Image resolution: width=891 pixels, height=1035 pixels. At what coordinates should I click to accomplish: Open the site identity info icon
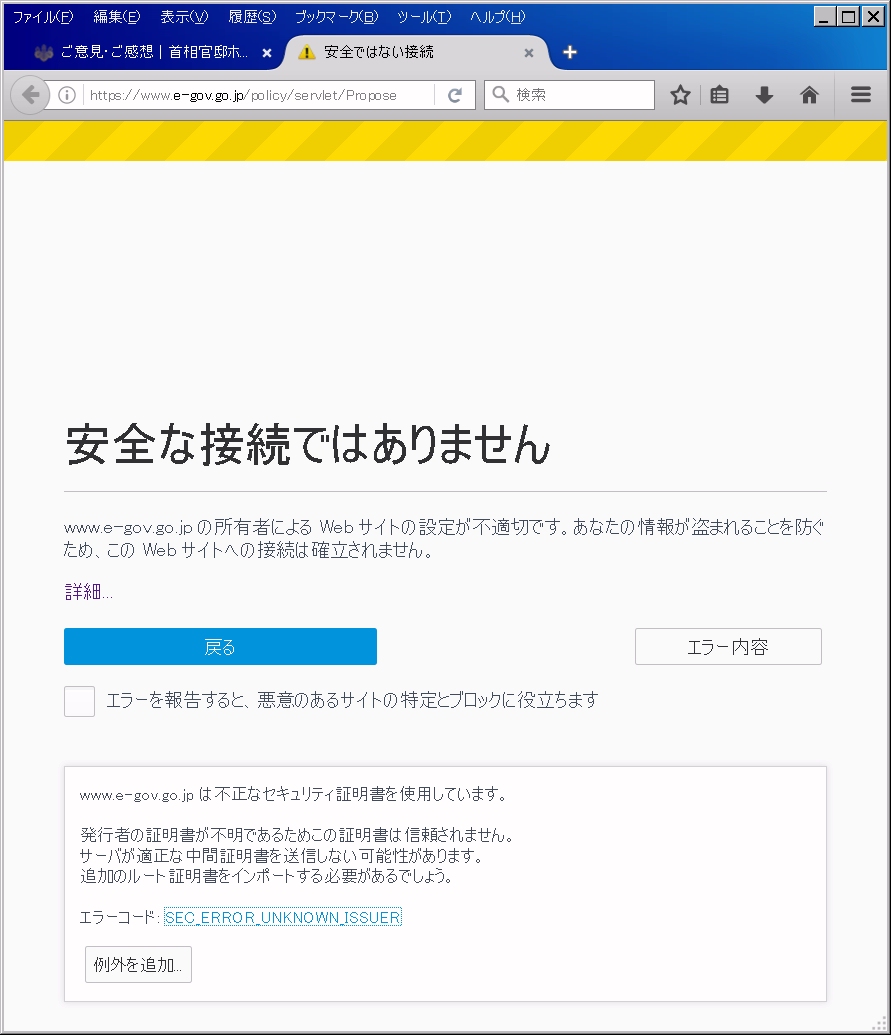coord(65,95)
